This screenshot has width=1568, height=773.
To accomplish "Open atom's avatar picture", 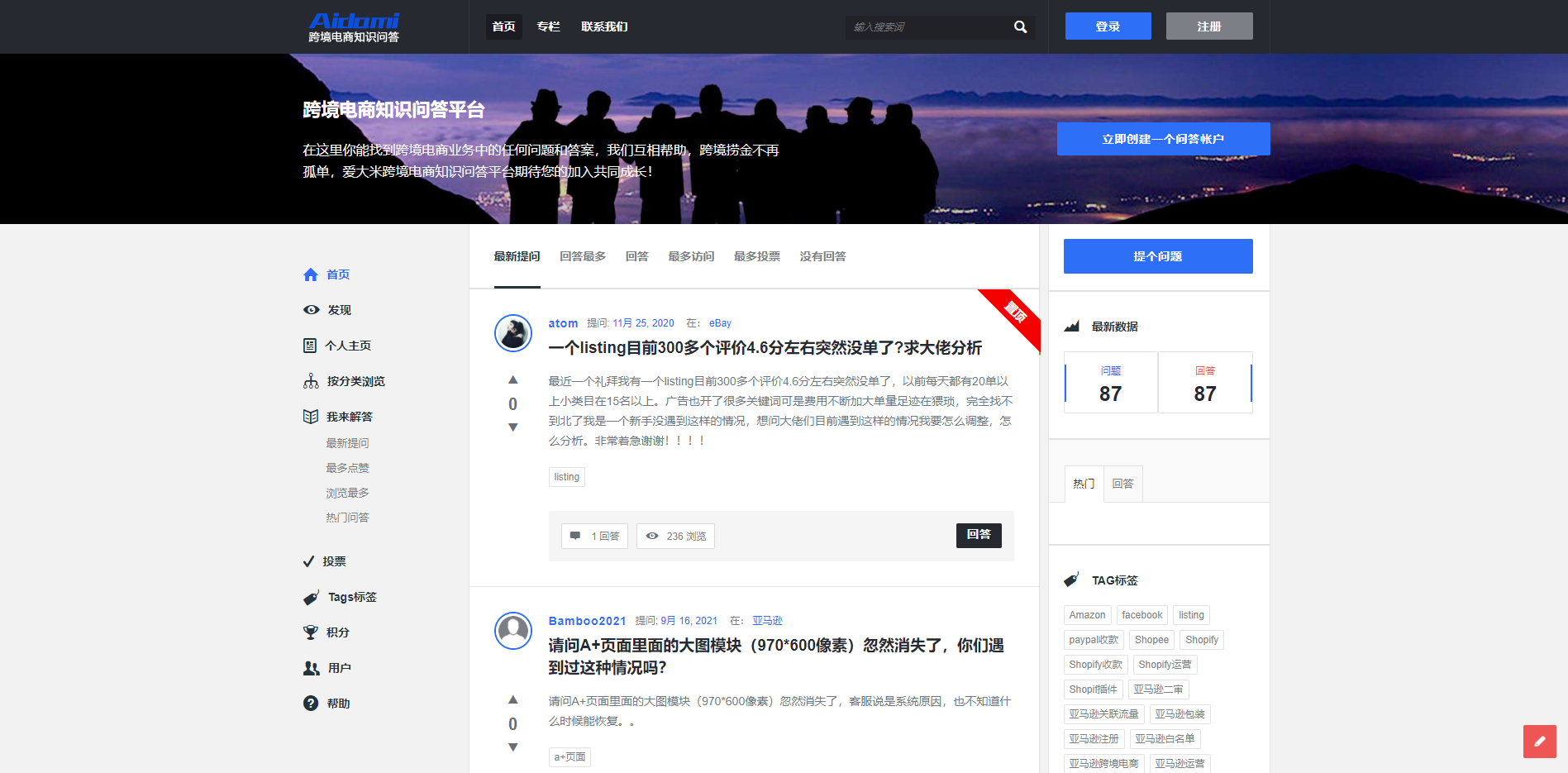I will click(x=513, y=333).
